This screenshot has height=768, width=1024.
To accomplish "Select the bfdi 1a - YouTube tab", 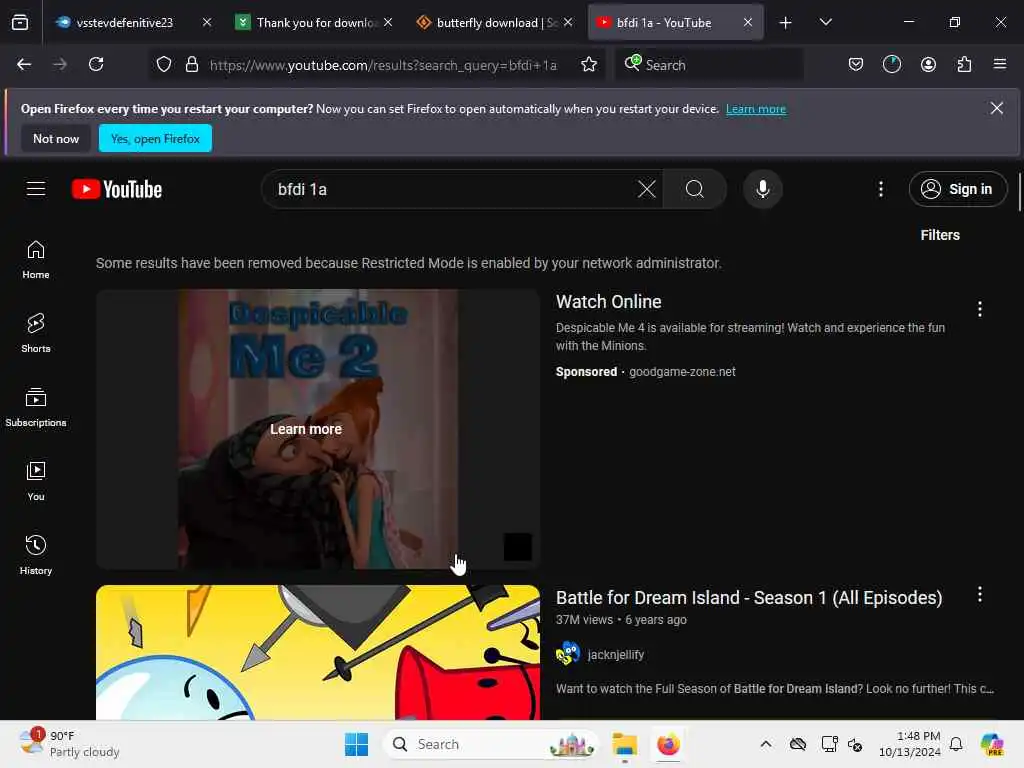I will click(x=675, y=22).
